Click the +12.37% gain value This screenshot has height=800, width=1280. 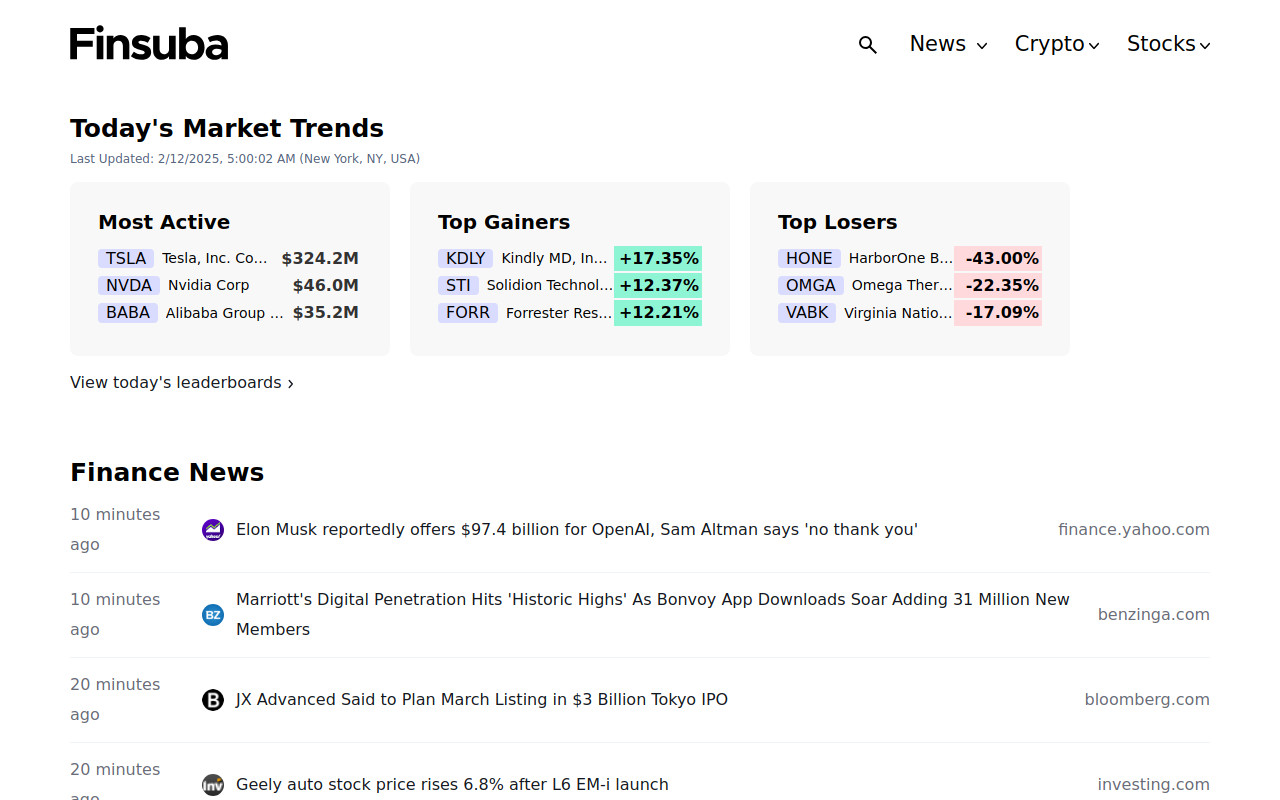[658, 285]
